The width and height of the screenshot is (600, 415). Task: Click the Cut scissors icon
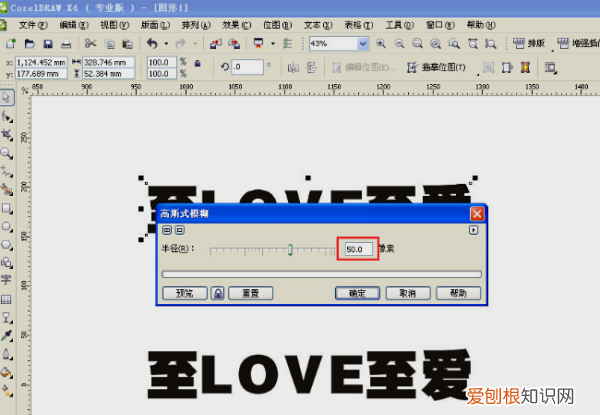point(90,44)
